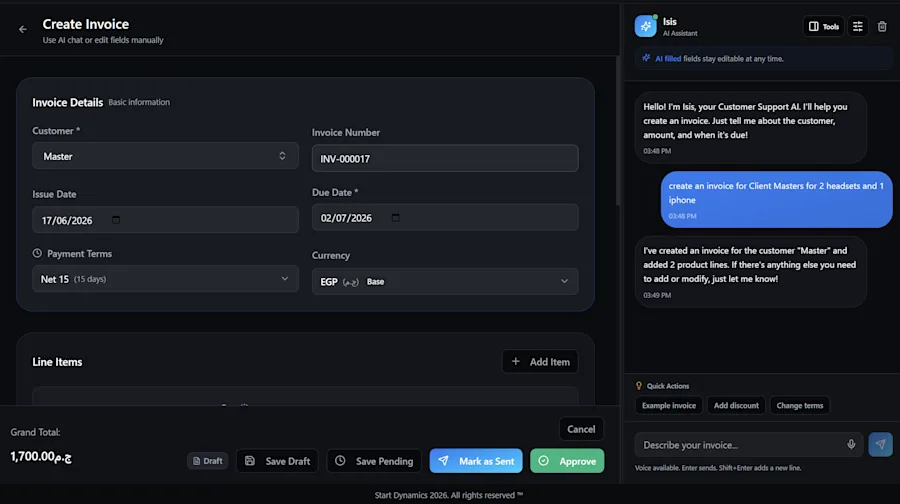Click the Isis assistant avatar icon
900x504 pixels.
(x=646, y=26)
